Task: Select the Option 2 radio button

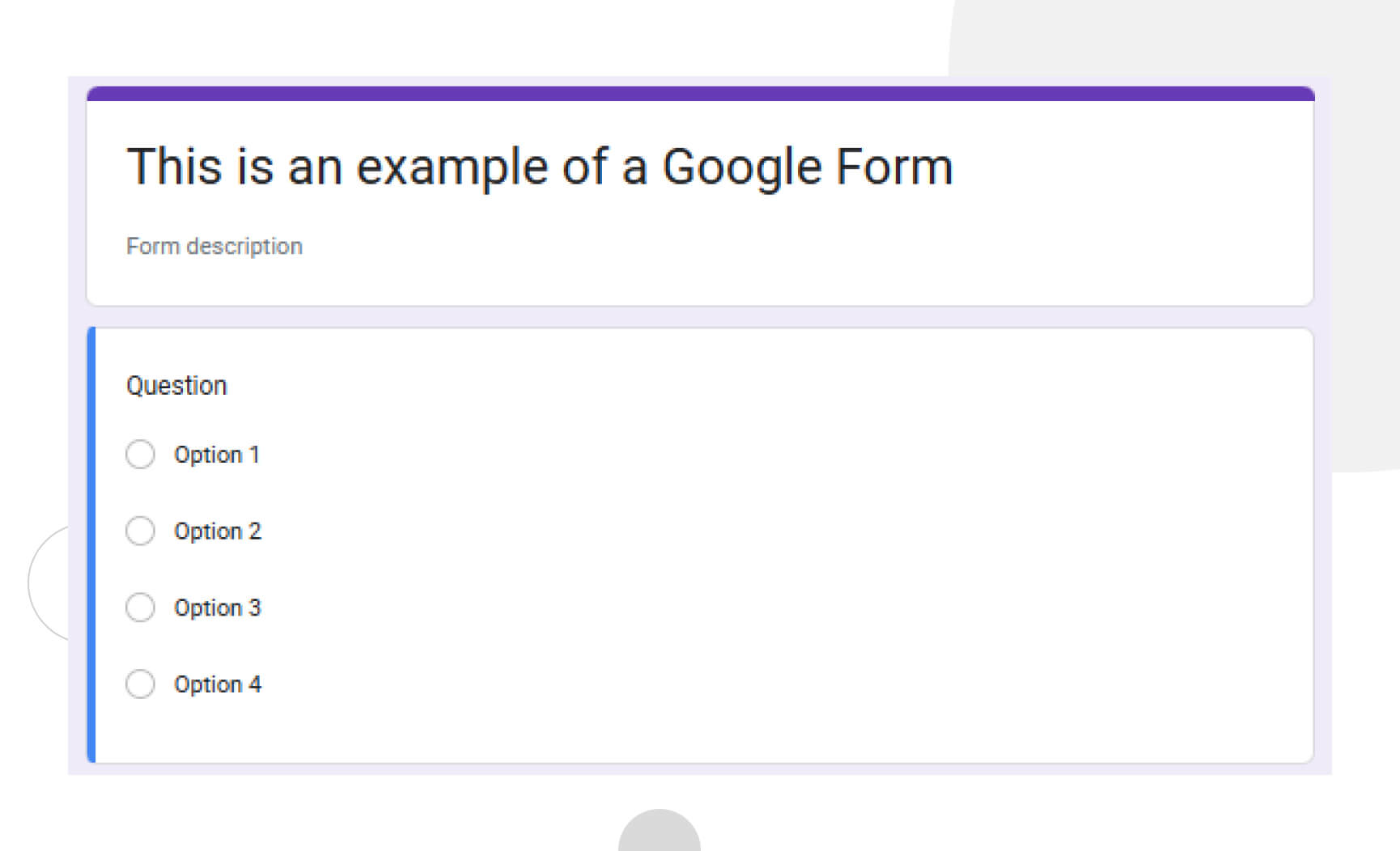Action: tap(140, 531)
